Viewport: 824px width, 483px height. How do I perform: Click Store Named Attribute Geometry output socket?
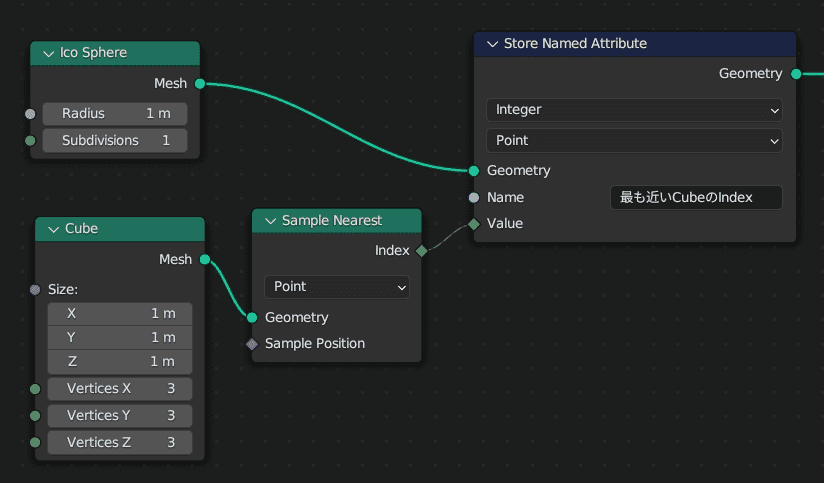click(x=796, y=74)
